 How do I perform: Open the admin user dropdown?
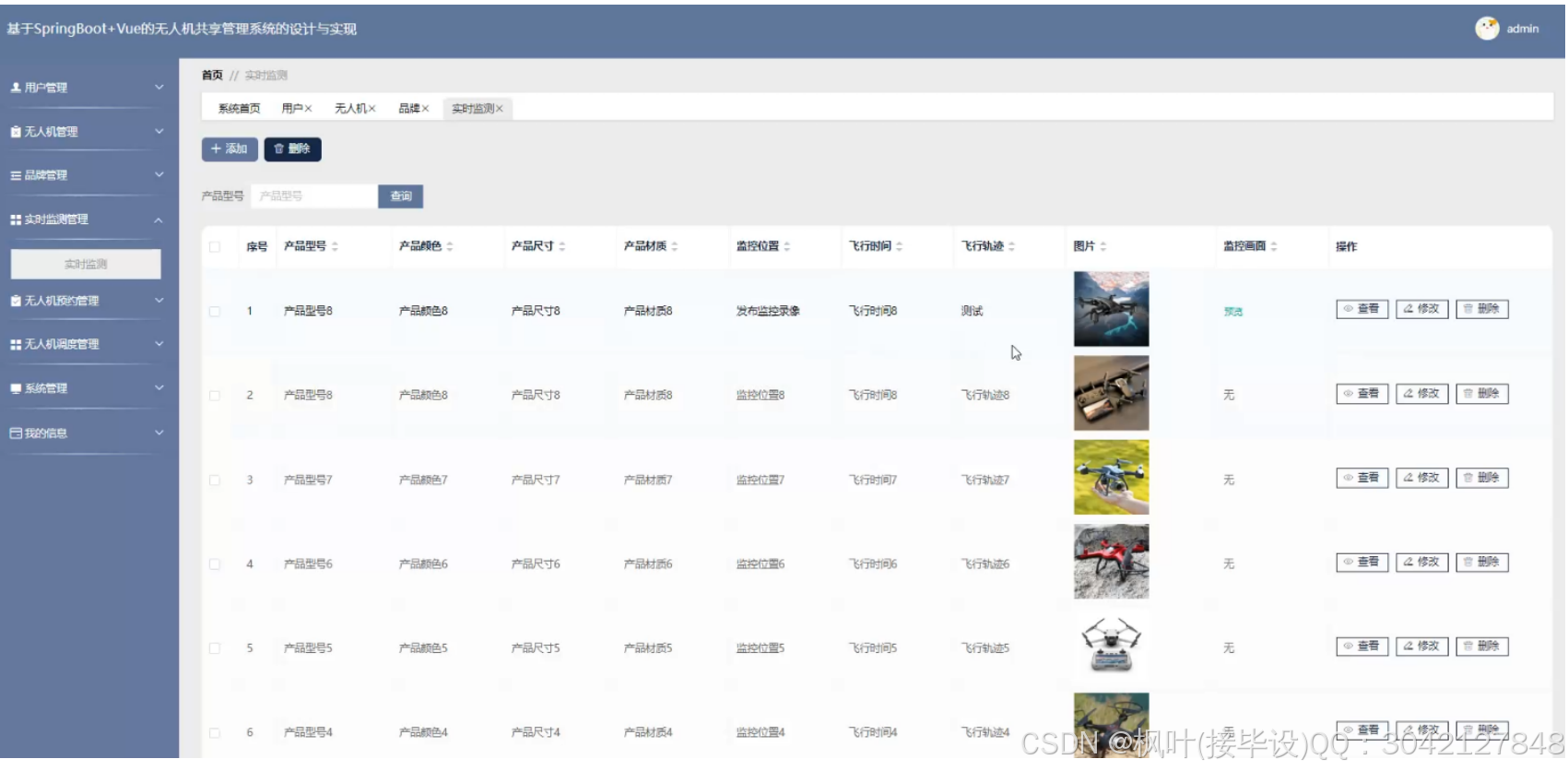click(x=1522, y=29)
